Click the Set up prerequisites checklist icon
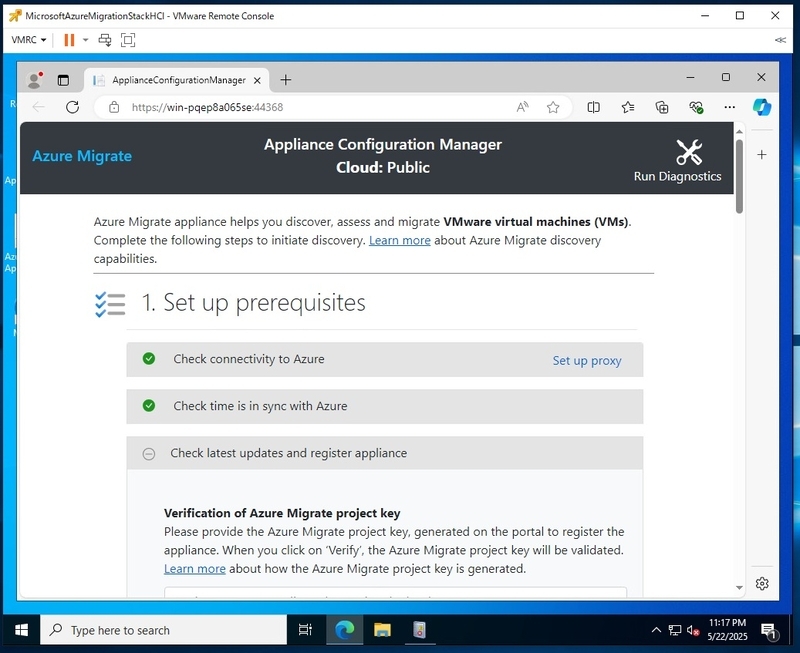This screenshot has height=653, width=800. point(110,305)
